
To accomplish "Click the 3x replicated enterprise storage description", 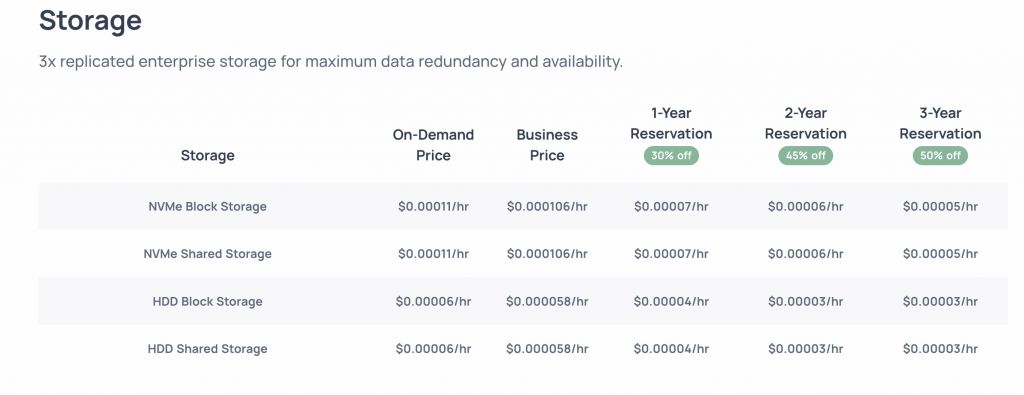I will click(330, 61).
